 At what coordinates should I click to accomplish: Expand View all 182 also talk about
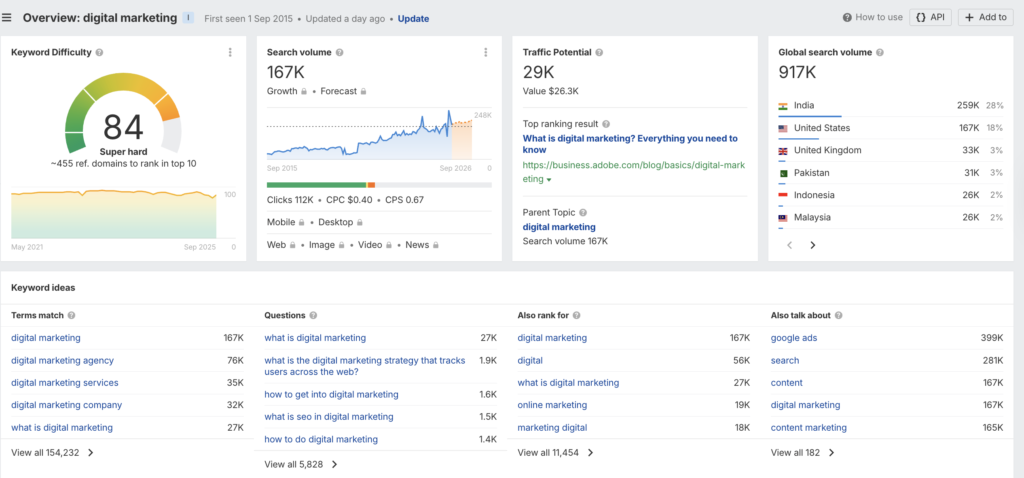pos(803,453)
